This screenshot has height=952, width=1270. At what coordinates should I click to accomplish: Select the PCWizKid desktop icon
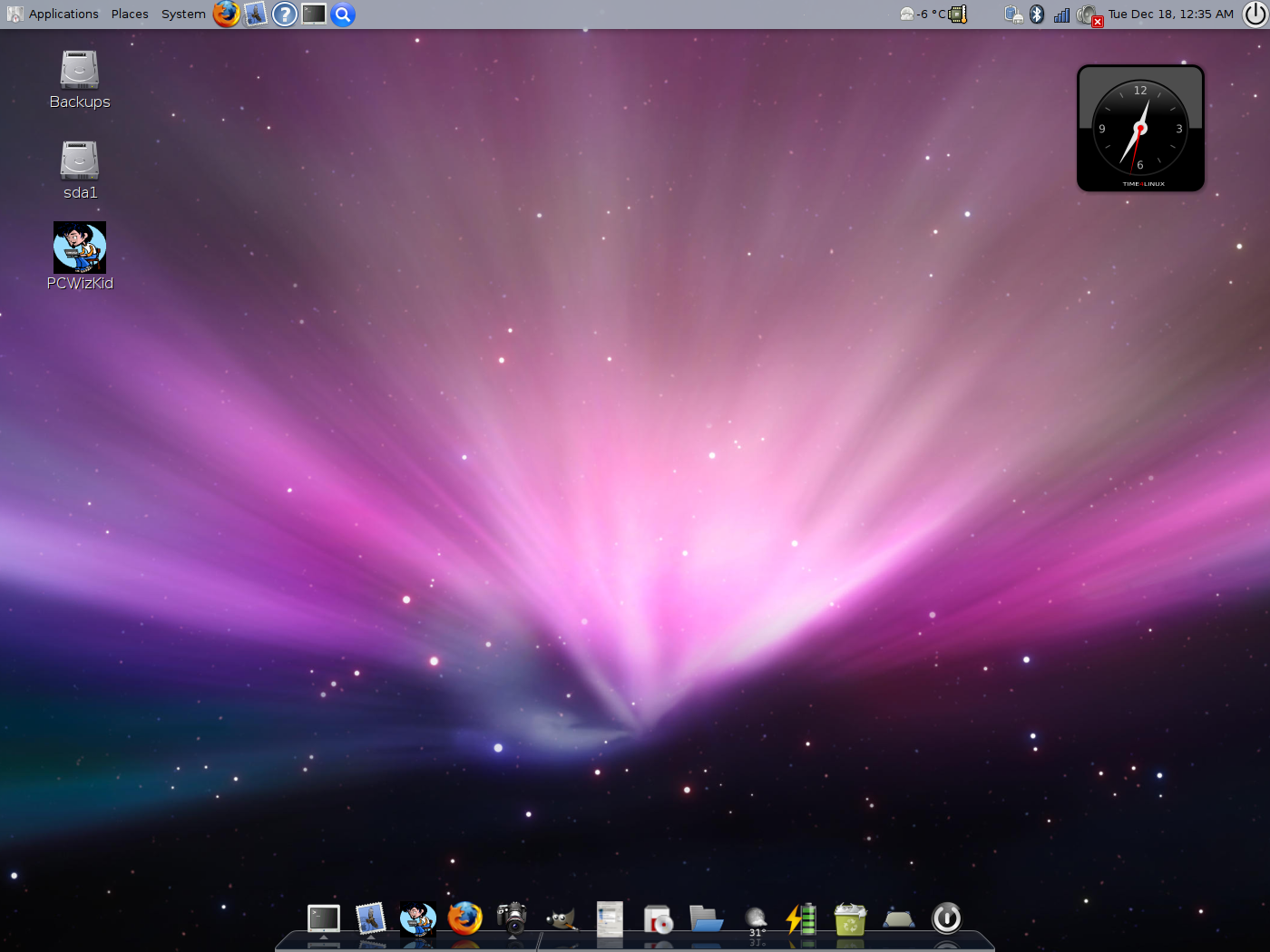point(80,248)
